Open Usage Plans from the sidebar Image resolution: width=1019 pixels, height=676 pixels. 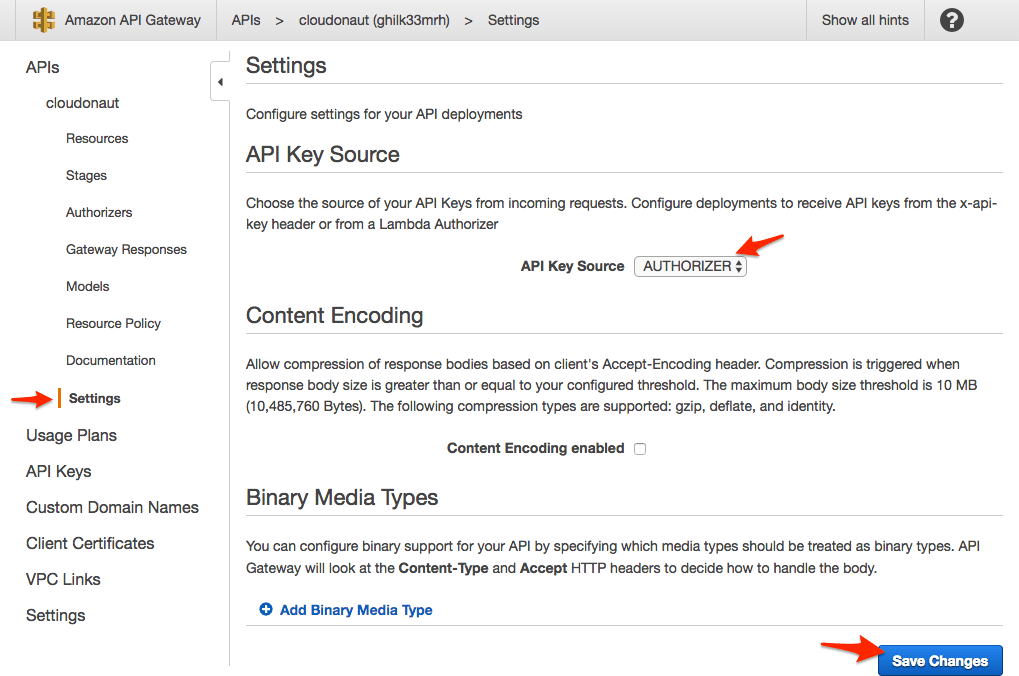(x=71, y=436)
